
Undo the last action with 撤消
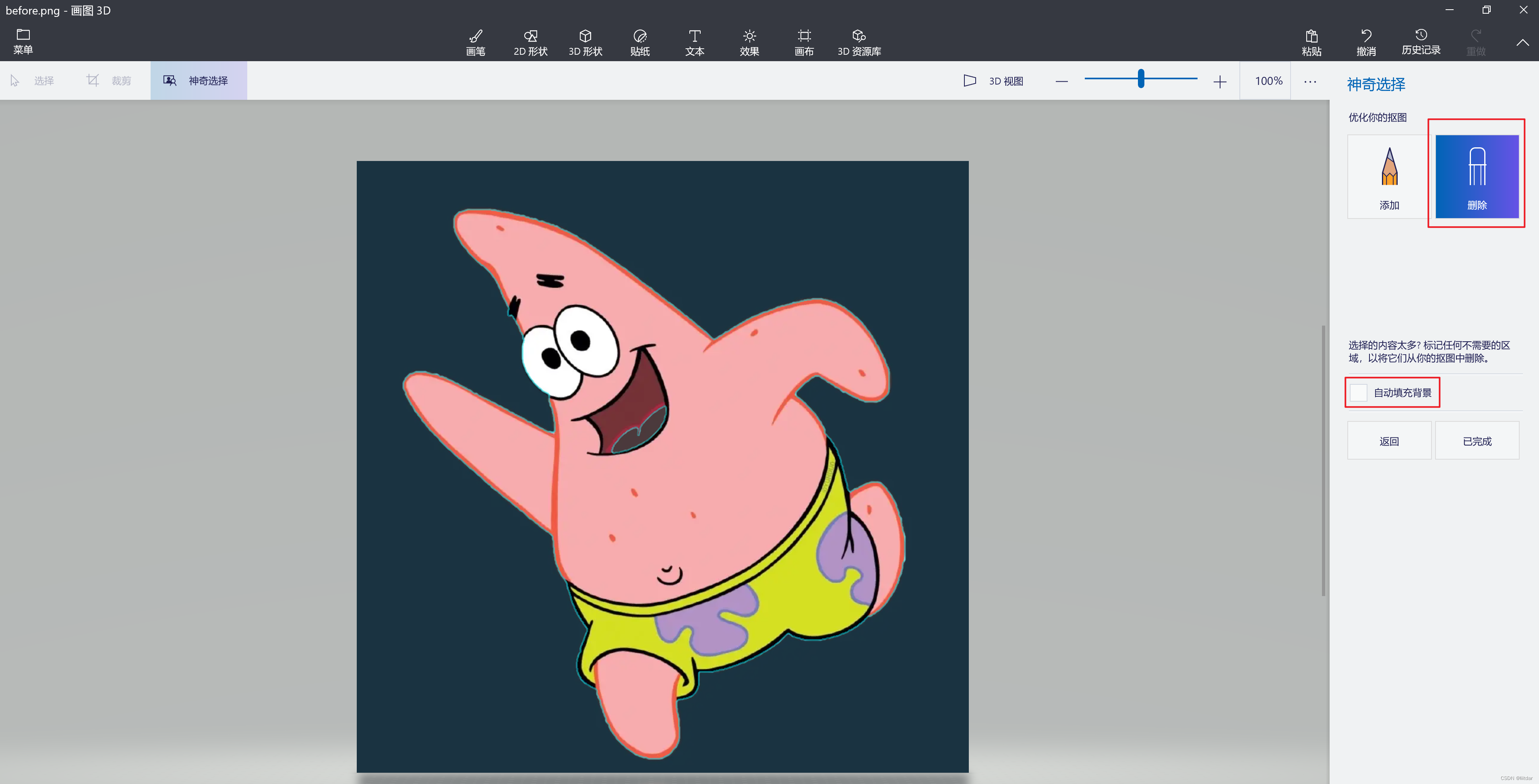click(1366, 42)
